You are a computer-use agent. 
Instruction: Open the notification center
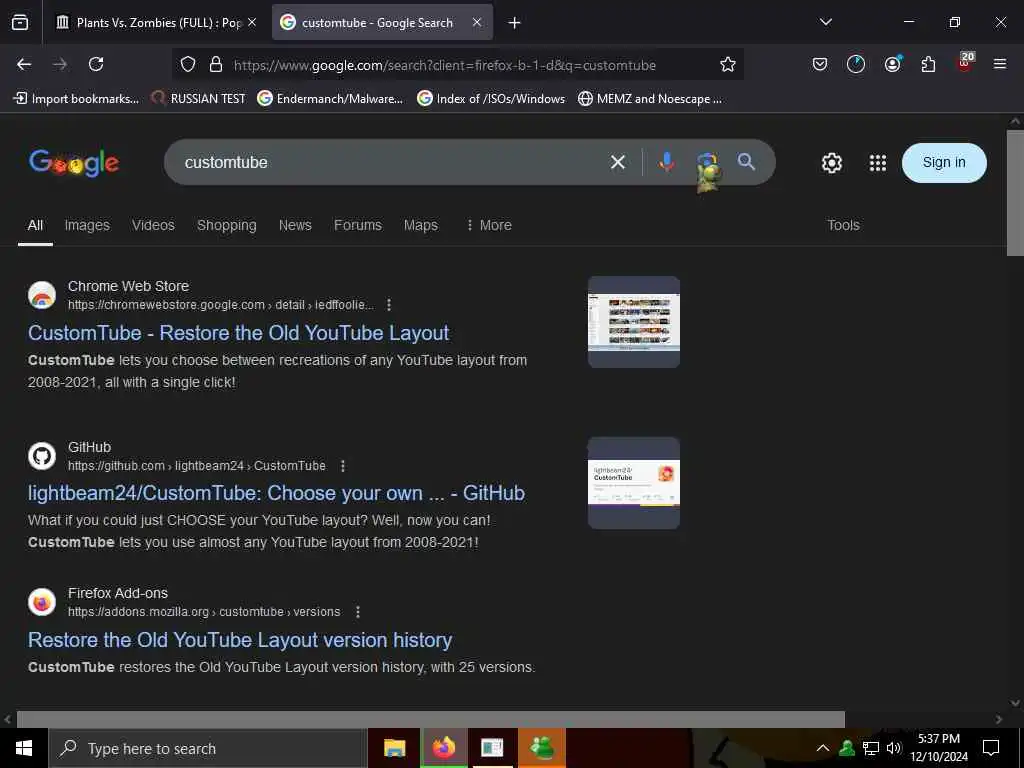click(x=991, y=748)
